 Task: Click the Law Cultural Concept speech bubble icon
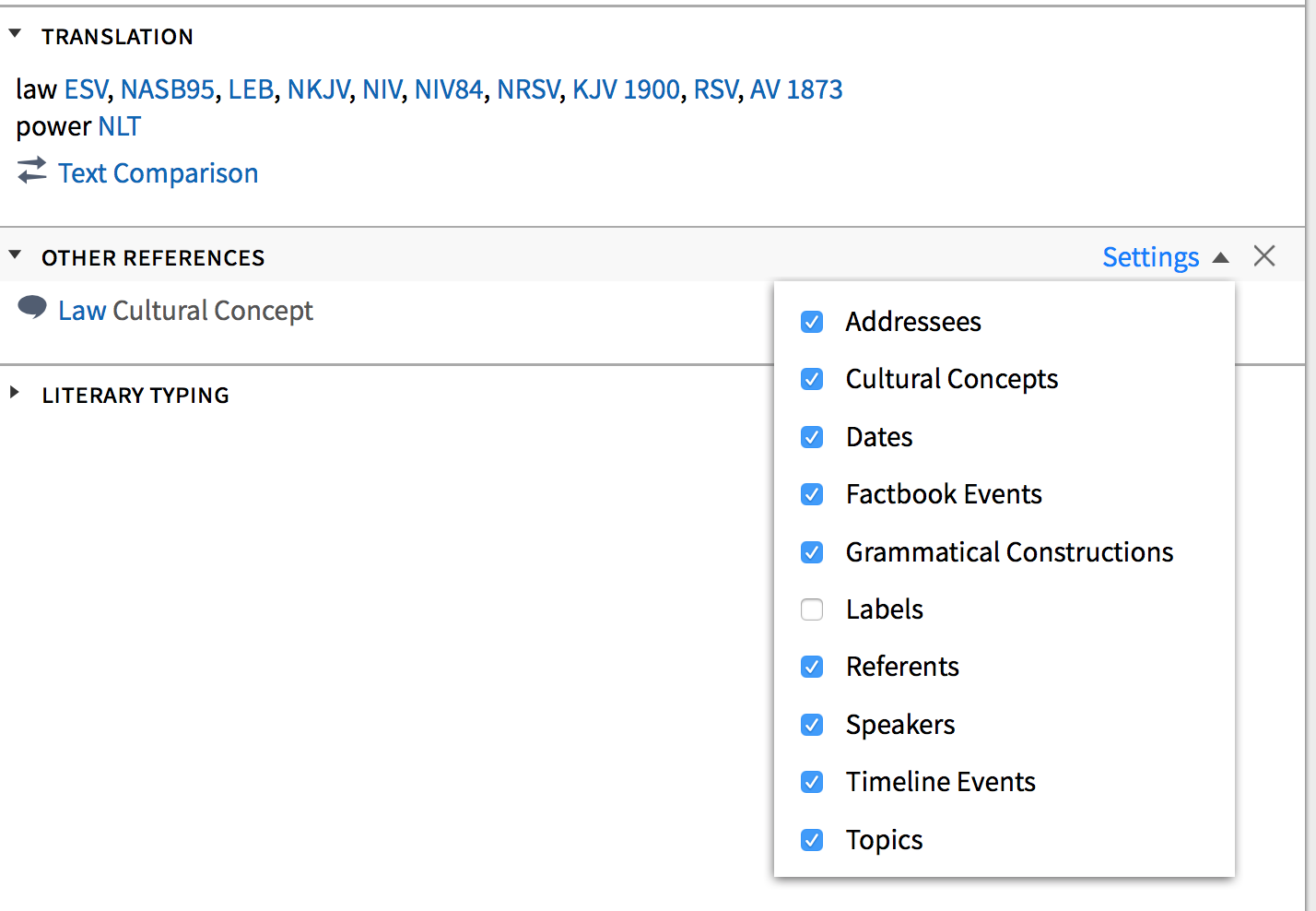point(32,307)
